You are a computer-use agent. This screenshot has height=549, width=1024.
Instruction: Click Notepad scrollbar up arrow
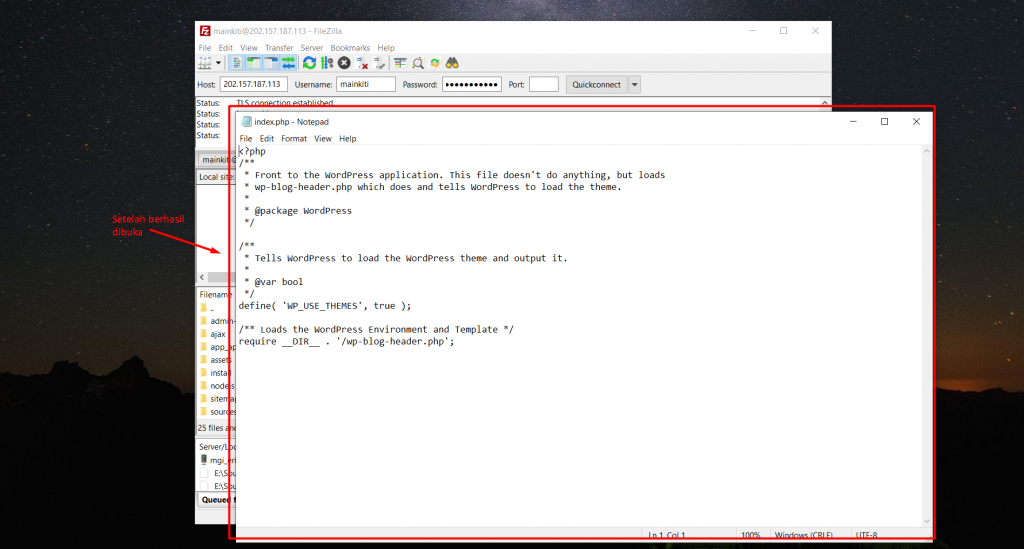[926, 151]
